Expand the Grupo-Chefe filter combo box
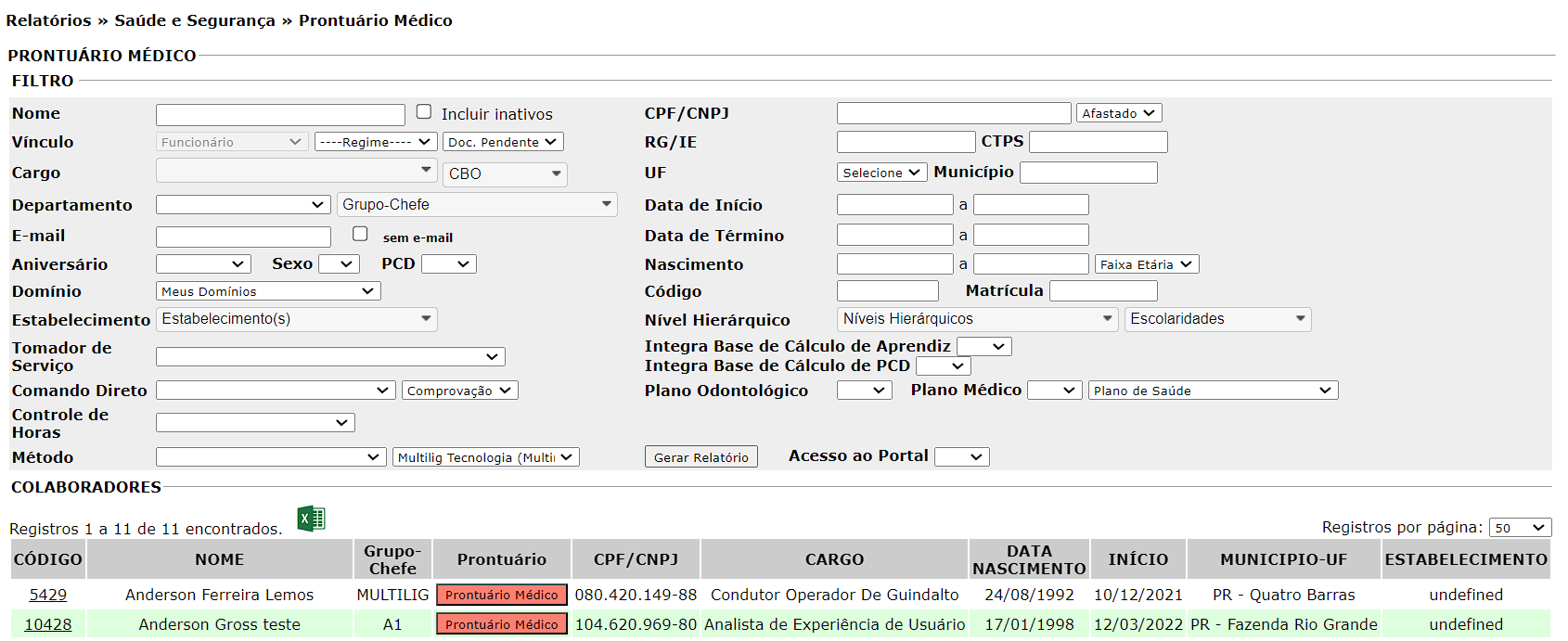1568x641 pixels. click(477, 204)
